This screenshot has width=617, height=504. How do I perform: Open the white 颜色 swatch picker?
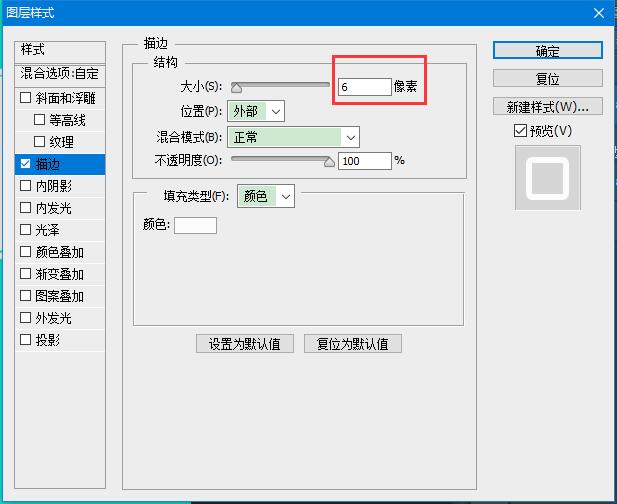point(195,225)
